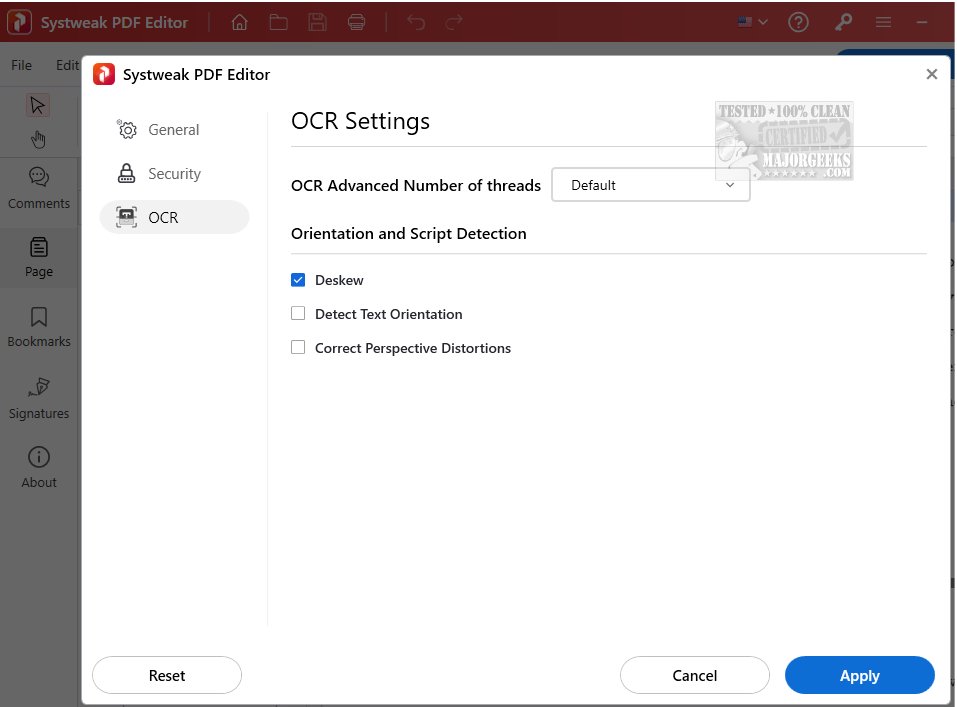Close the settings dialog
The image size is (957, 707).
pyautogui.click(x=931, y=74)
